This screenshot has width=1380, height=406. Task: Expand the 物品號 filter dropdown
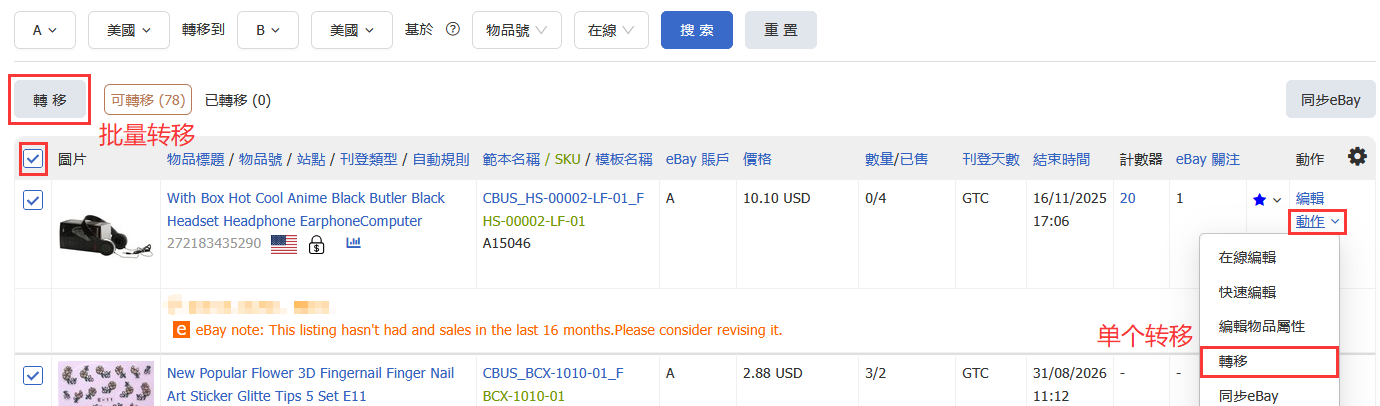[517, 30]
